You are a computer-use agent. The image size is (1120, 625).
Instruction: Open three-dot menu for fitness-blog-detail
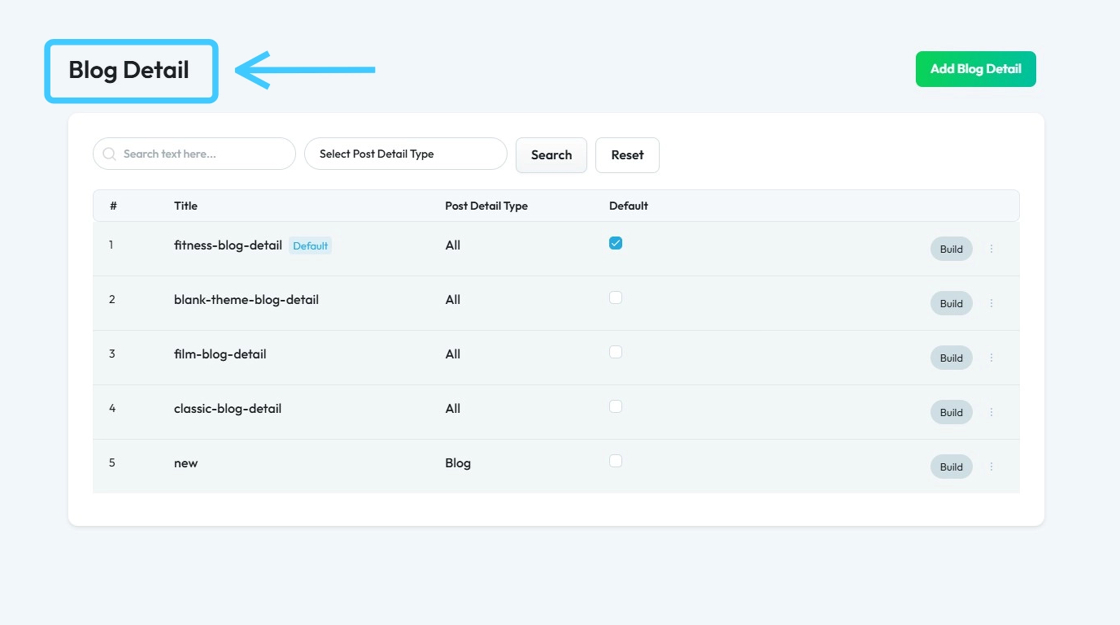(x=991, y=249)
